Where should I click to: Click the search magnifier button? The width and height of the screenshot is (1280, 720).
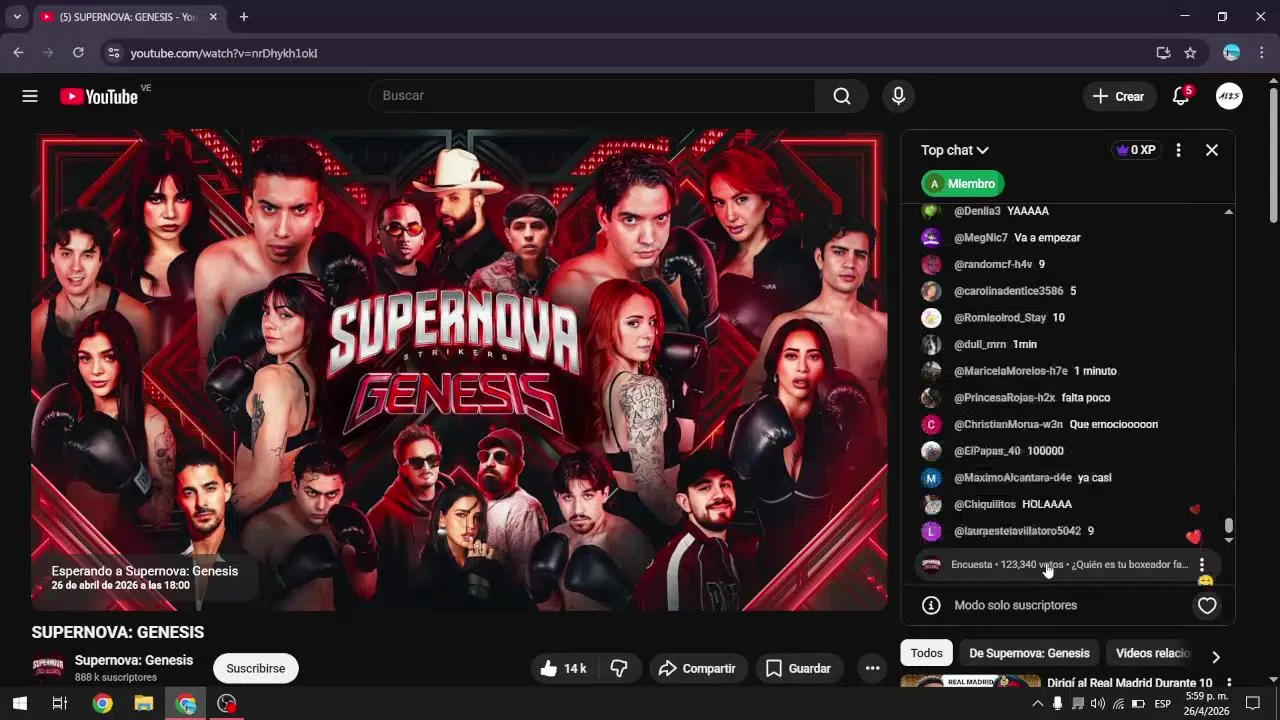(x=842, y=96)
